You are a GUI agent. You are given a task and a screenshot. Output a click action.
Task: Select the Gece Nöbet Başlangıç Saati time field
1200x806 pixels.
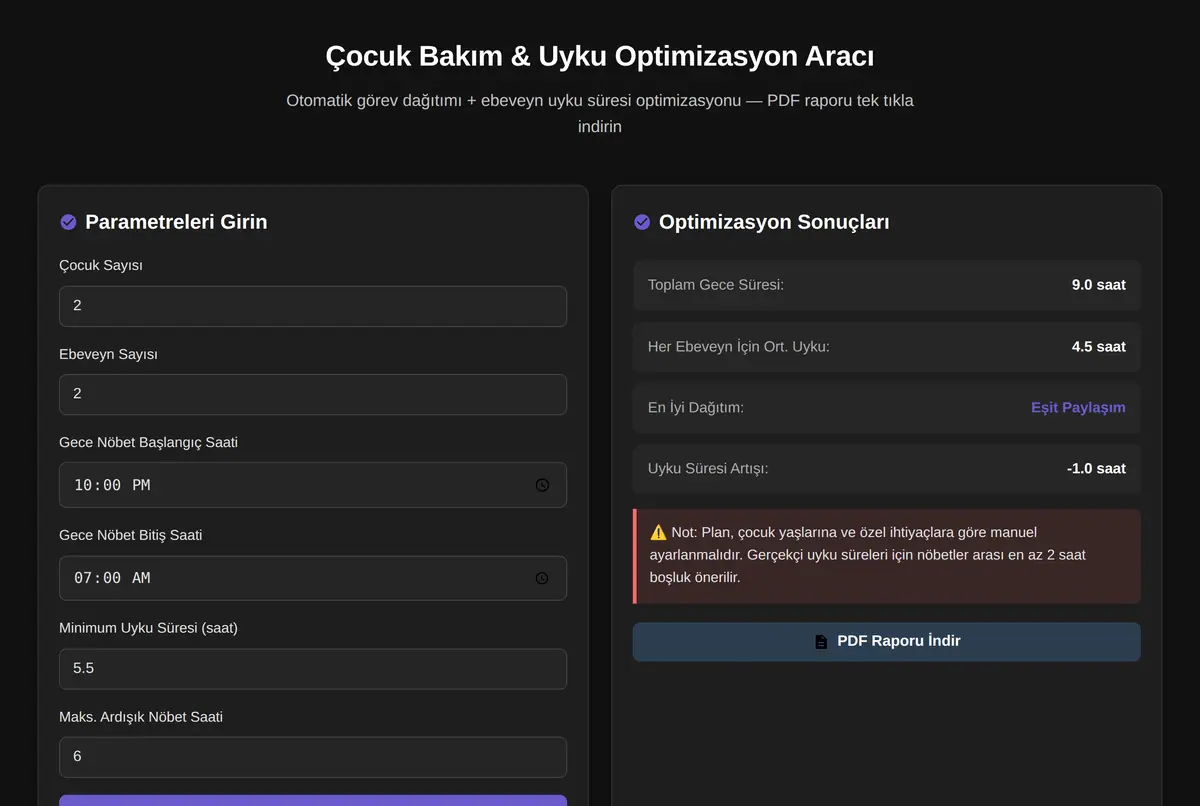(313, 485)
